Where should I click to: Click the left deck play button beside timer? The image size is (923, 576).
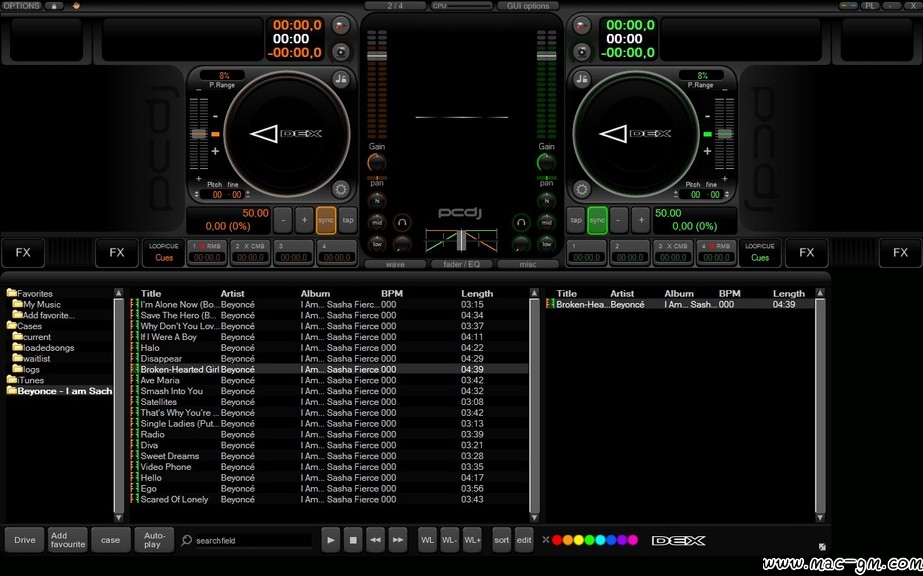[x=340, y=25]
